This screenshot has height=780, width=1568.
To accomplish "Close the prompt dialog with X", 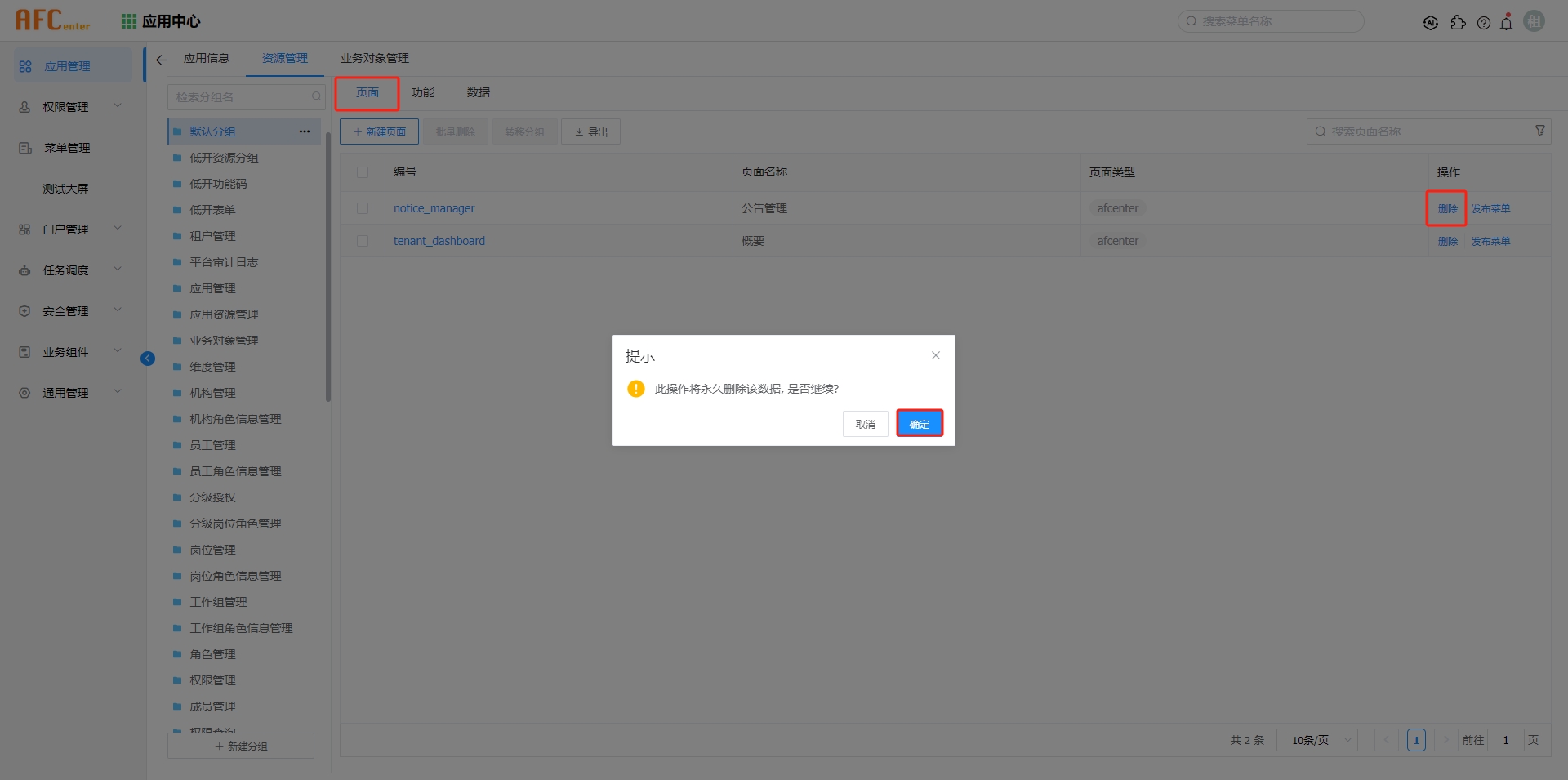I will coord(936,355).
